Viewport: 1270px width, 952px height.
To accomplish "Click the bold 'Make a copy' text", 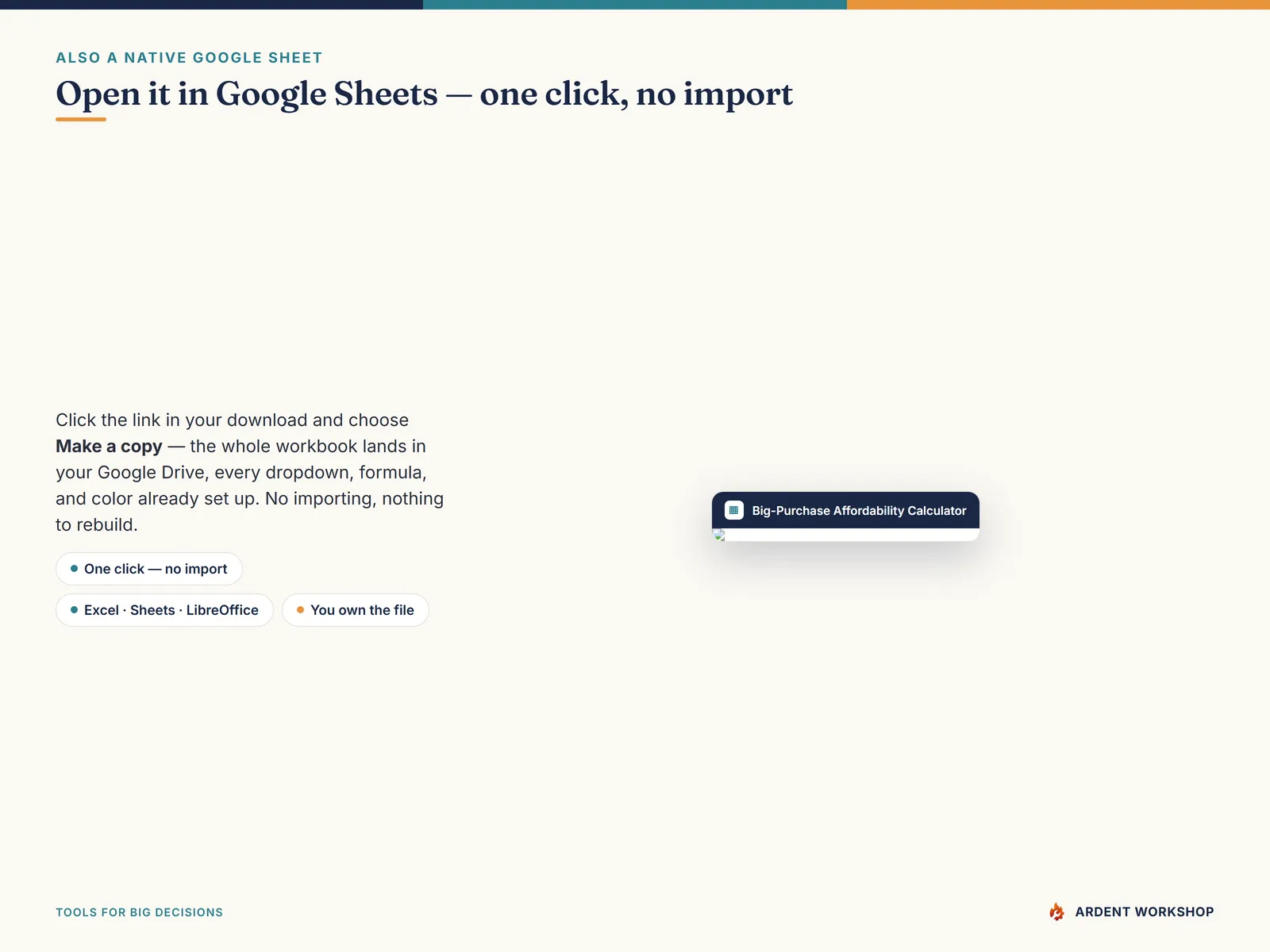I will [x=109, y=446].
